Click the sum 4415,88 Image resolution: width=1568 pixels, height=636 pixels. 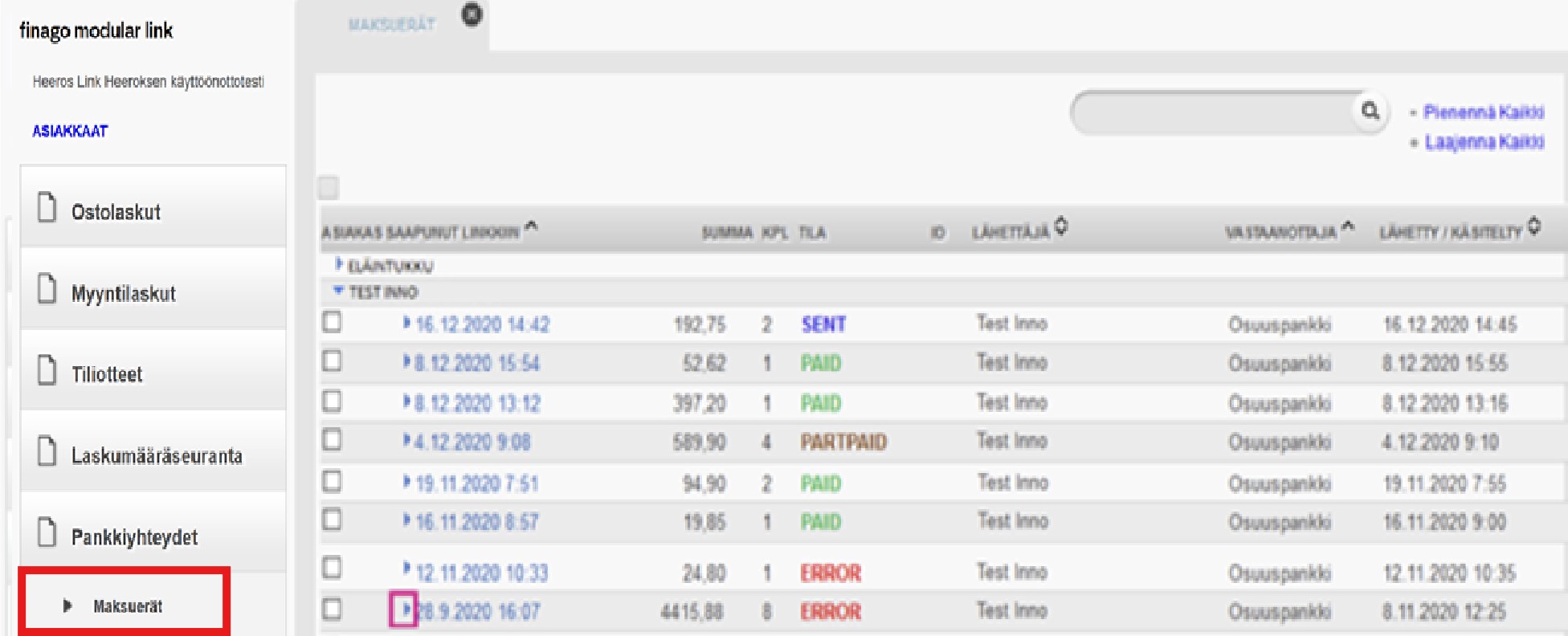coord(692,612)
